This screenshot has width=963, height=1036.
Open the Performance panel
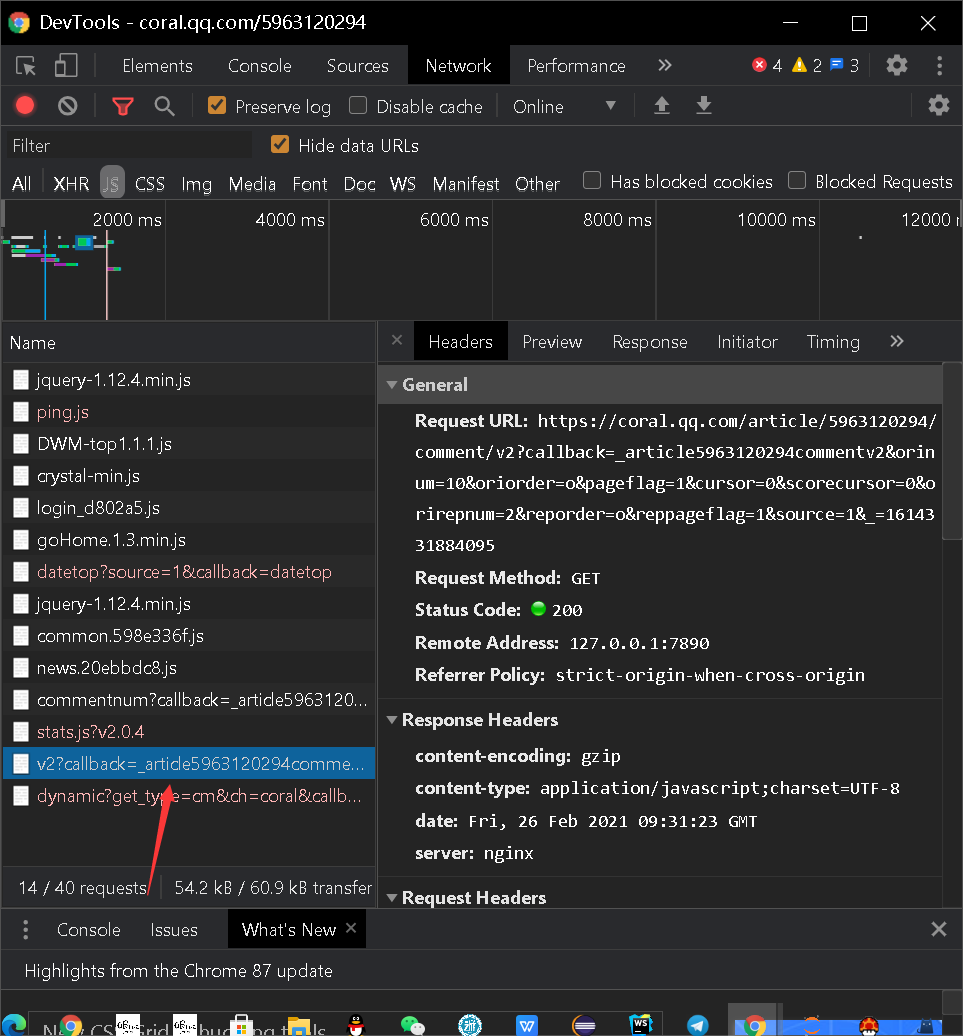coord(576,65)
